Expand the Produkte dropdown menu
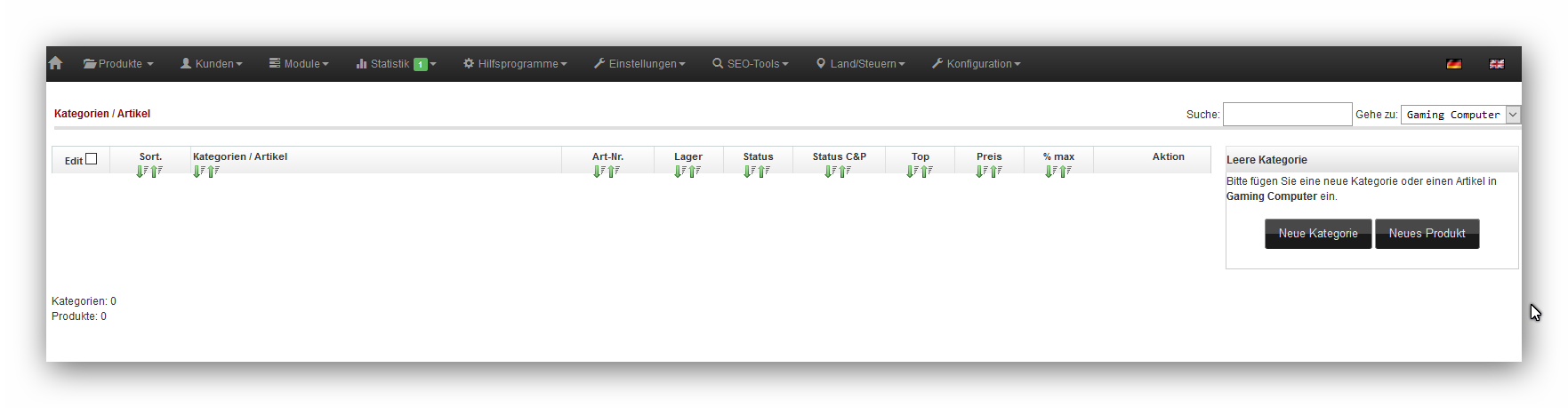1568x408 pixels. [118, 64]
